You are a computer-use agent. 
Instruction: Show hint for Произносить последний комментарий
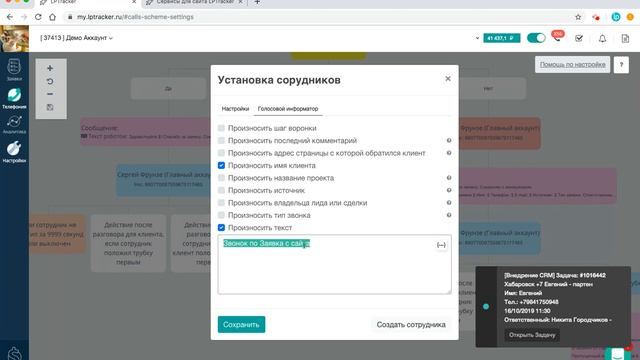[449, 140]
